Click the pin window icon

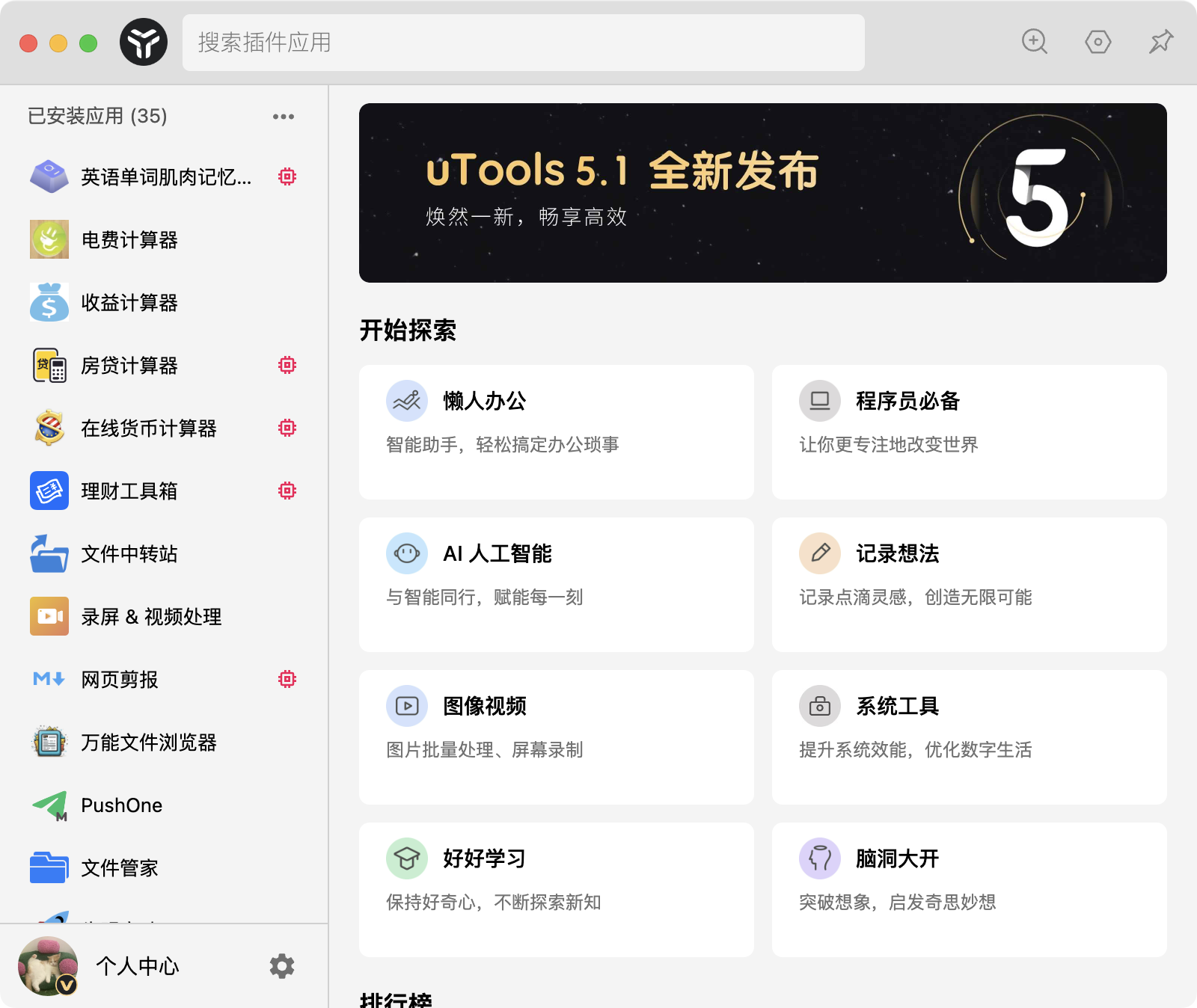click(1161, 41)
